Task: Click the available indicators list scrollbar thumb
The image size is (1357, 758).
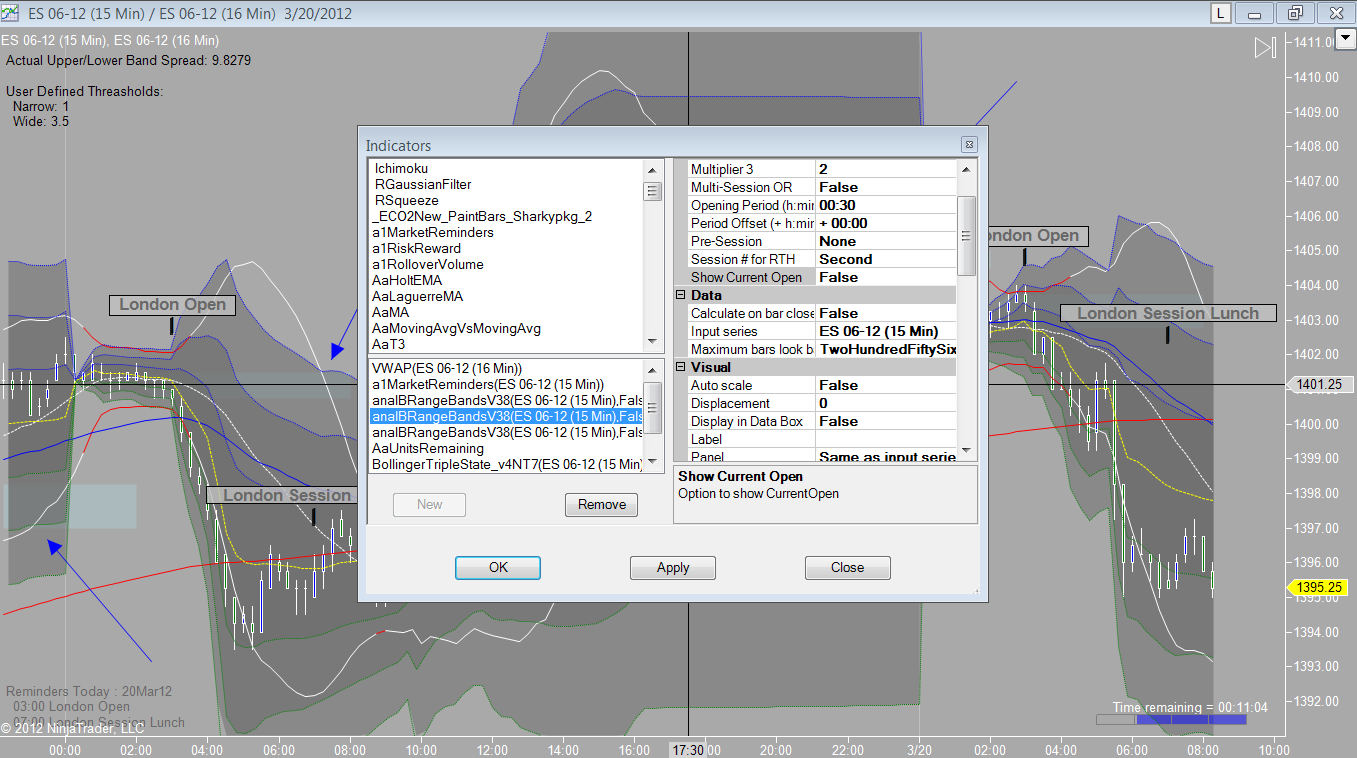Action: [x=652, y=191]
